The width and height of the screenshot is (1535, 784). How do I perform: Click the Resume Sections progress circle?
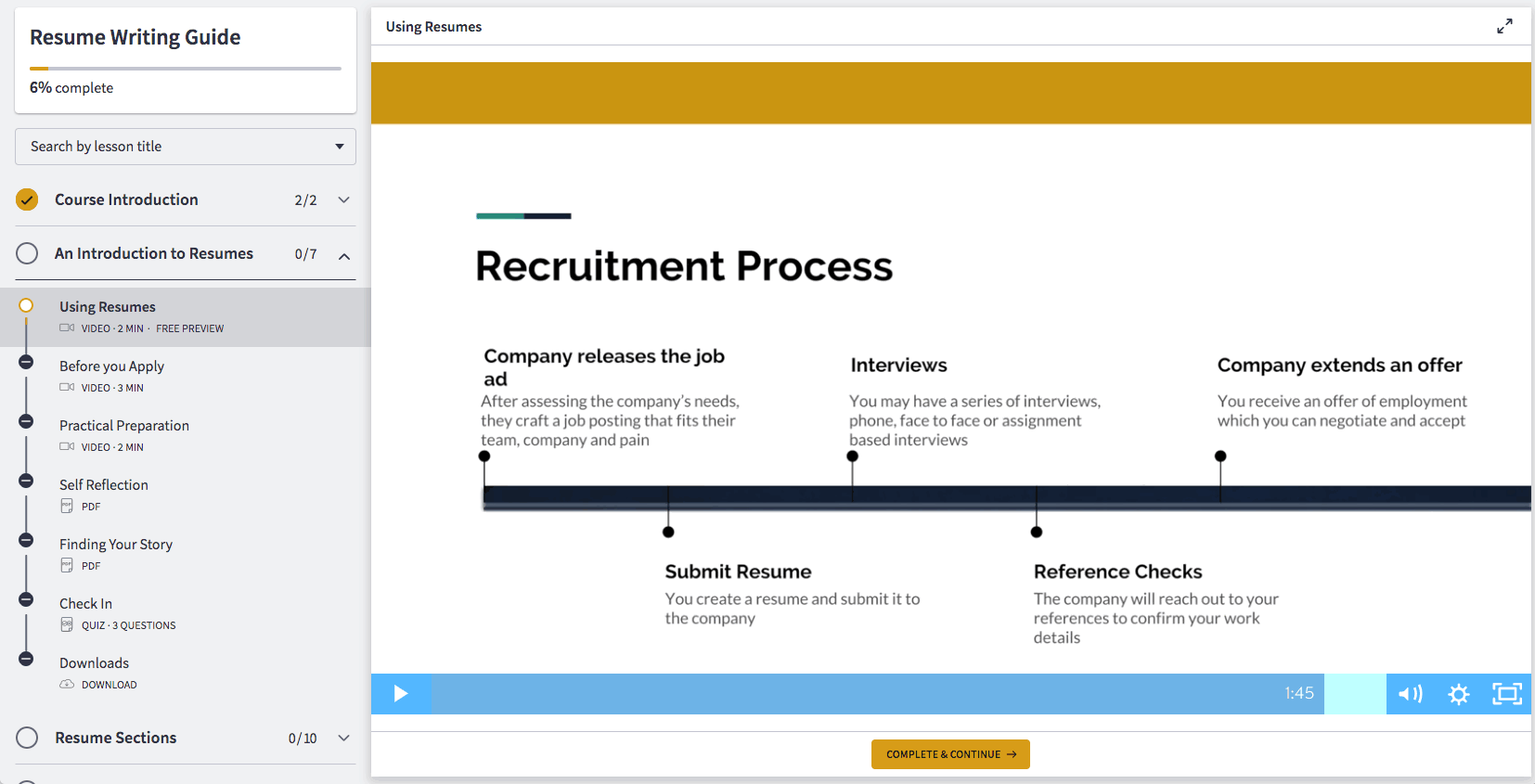point(27,738)
